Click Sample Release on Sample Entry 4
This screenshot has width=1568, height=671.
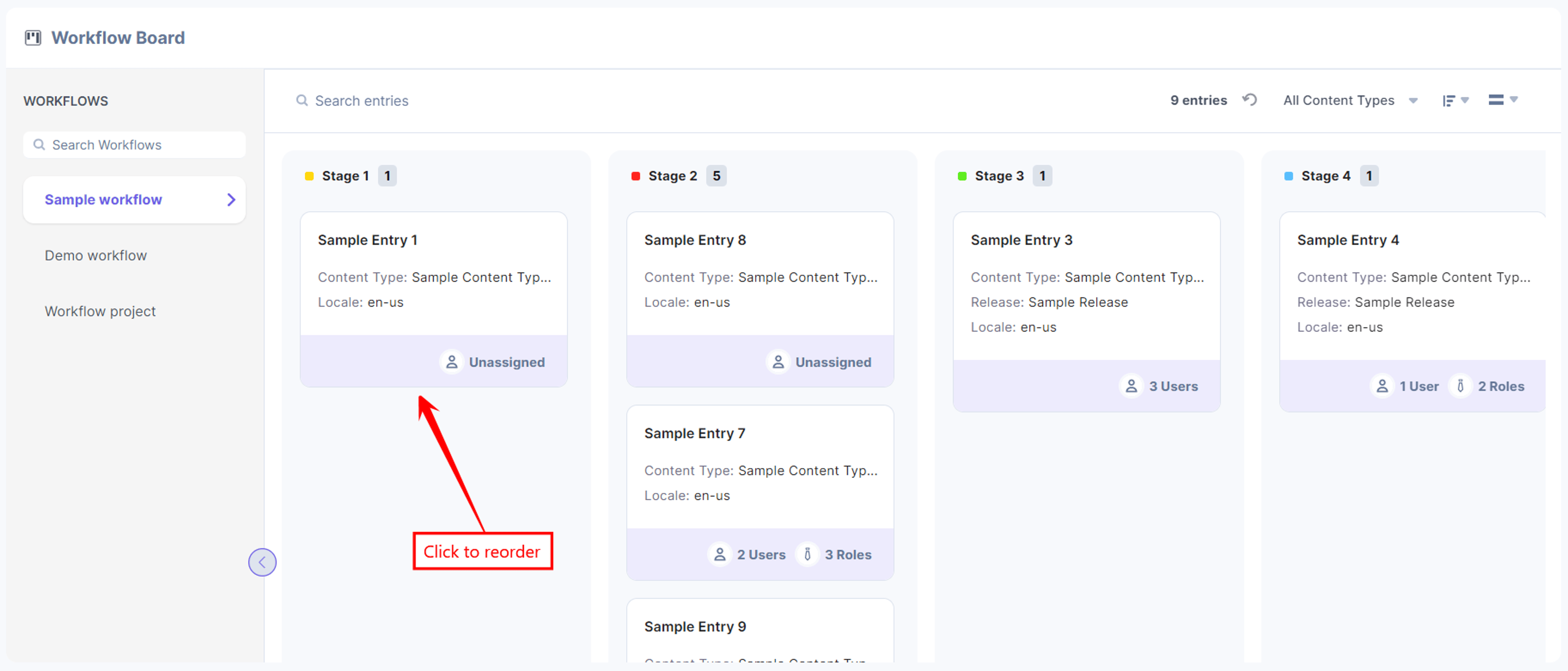pos(1404,302)
